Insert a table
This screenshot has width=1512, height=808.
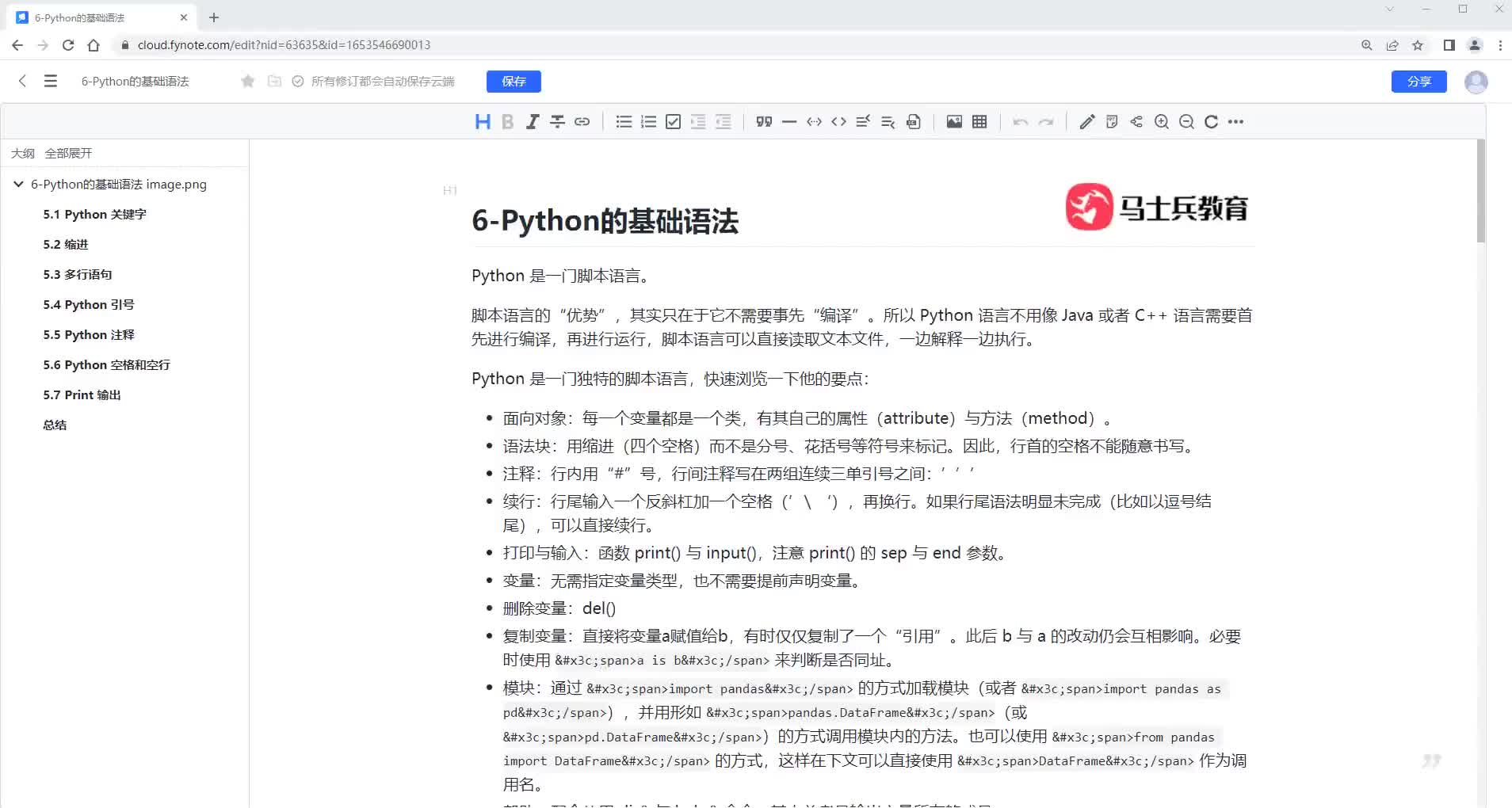pos(979,122)
